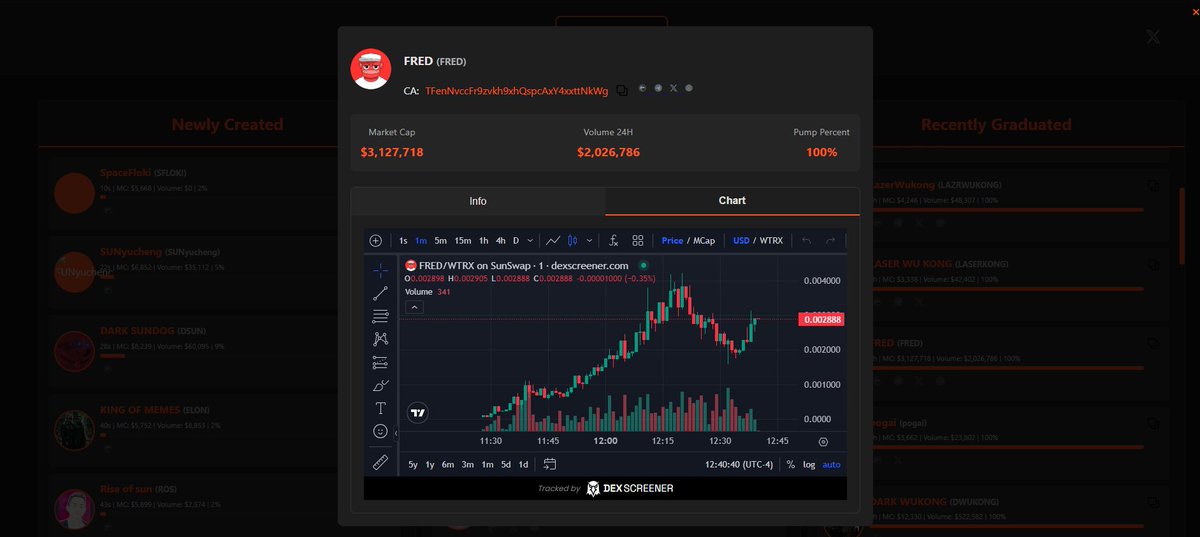The image size is (1200, 537).
Task: Open the DEX Screener tracked-by link
Action: pyautogui.click(x=605, y=488)
